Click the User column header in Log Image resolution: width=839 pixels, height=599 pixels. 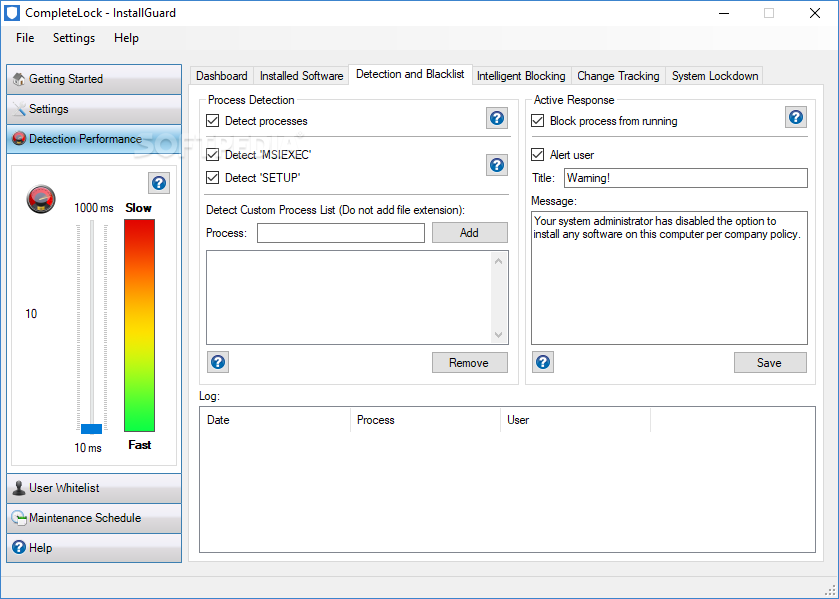576,420
